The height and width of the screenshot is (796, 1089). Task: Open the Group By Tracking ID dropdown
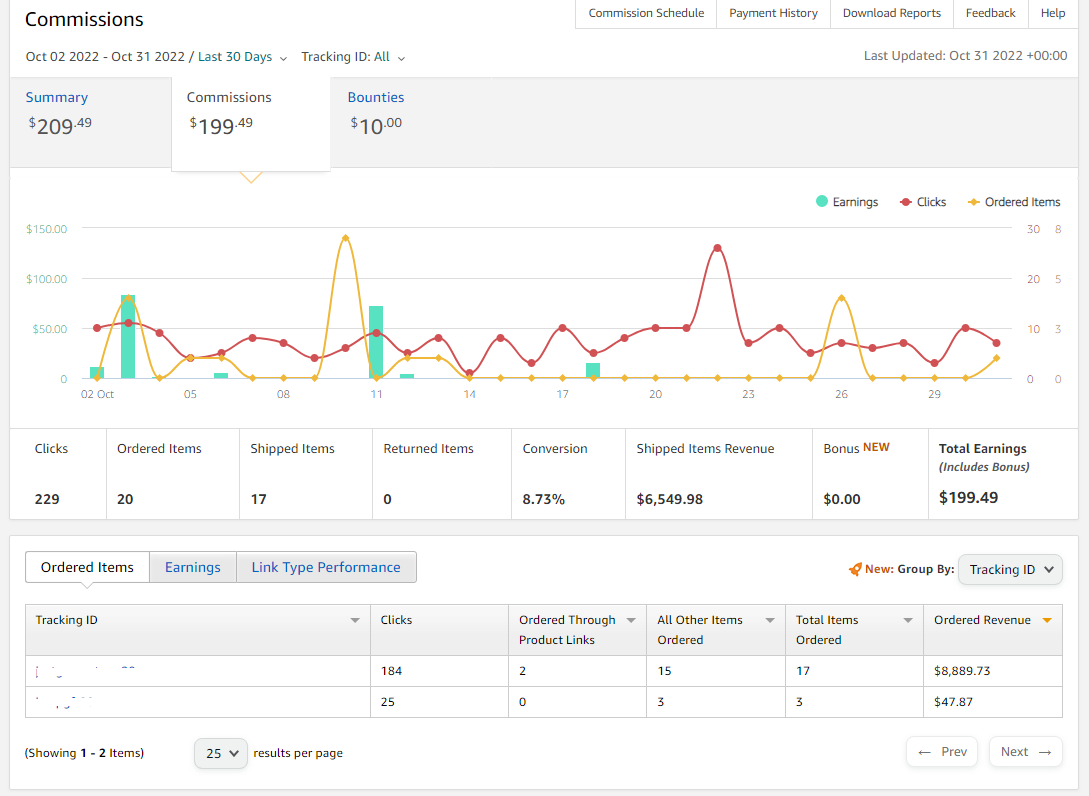point(1010,570)
